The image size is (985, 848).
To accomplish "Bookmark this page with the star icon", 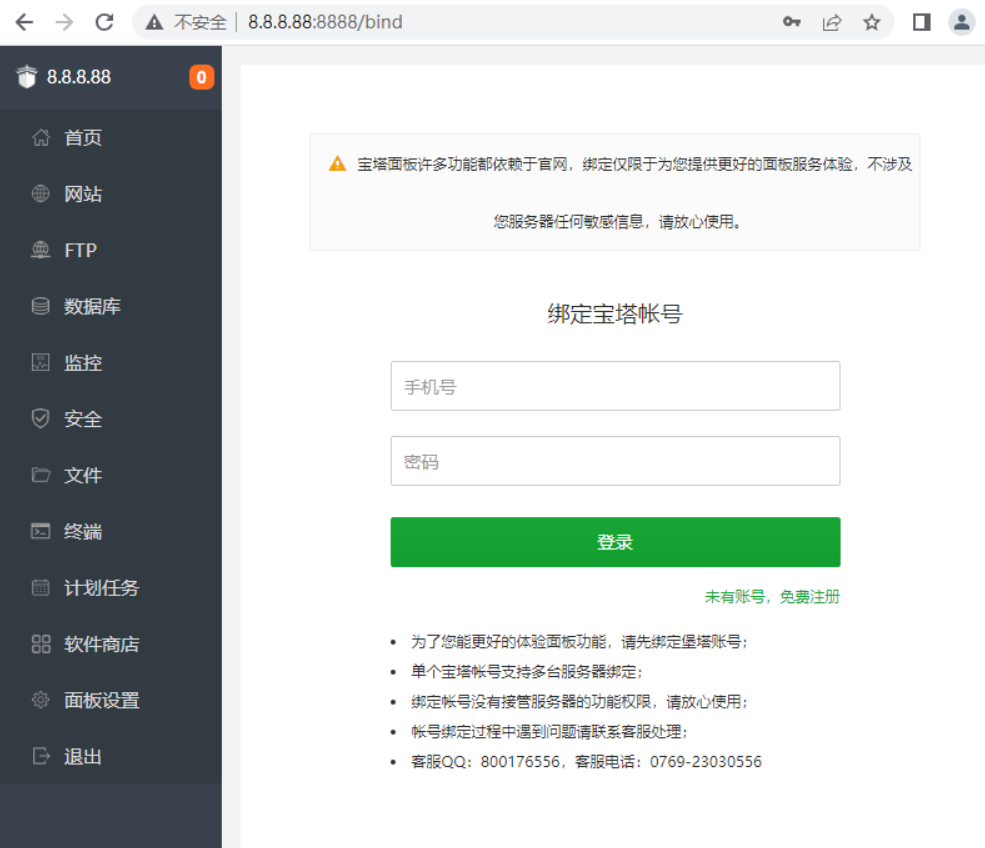I will pos(872,22).
